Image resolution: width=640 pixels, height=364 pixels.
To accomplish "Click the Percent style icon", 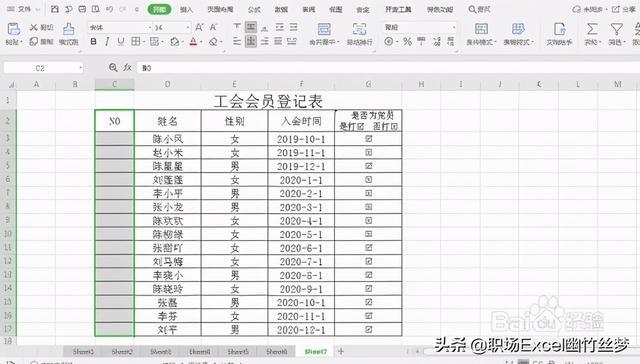I will click(407, 41).
